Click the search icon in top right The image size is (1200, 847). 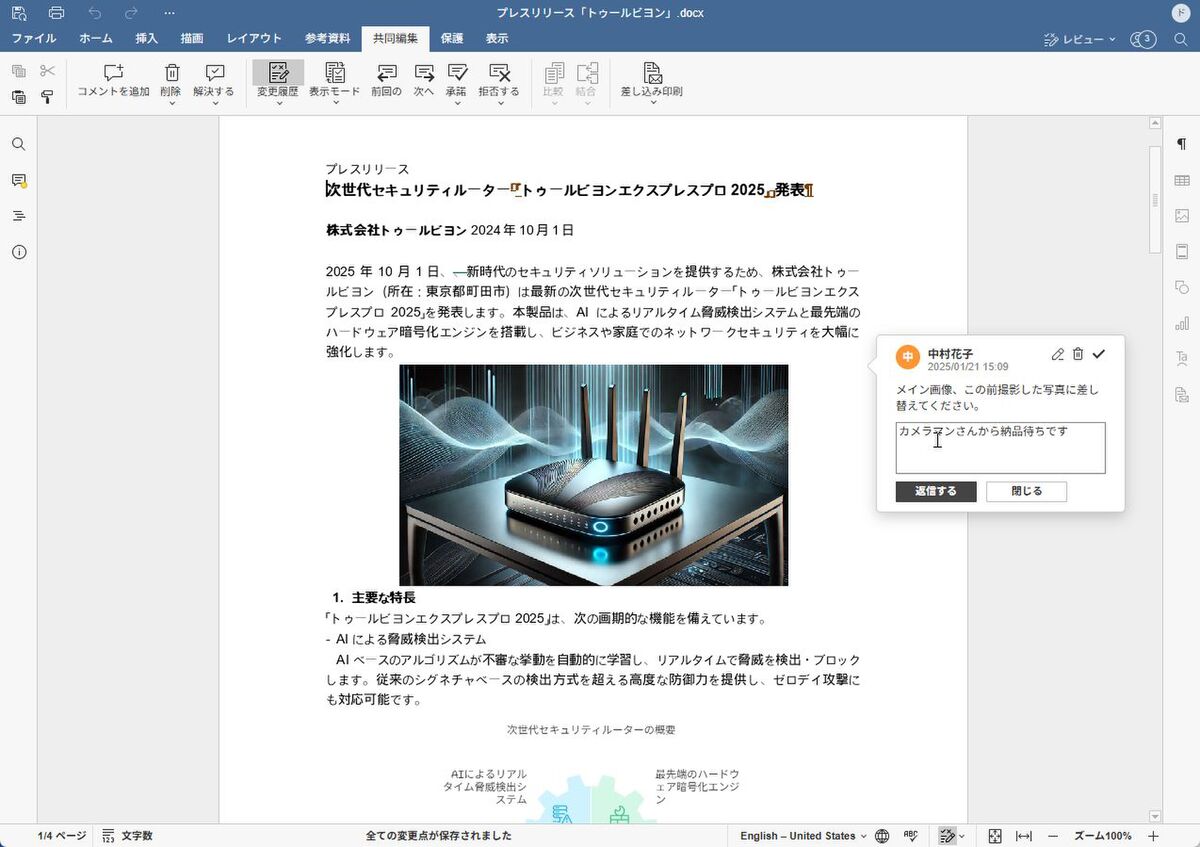pyautogui.click(x=1181, y=39)
